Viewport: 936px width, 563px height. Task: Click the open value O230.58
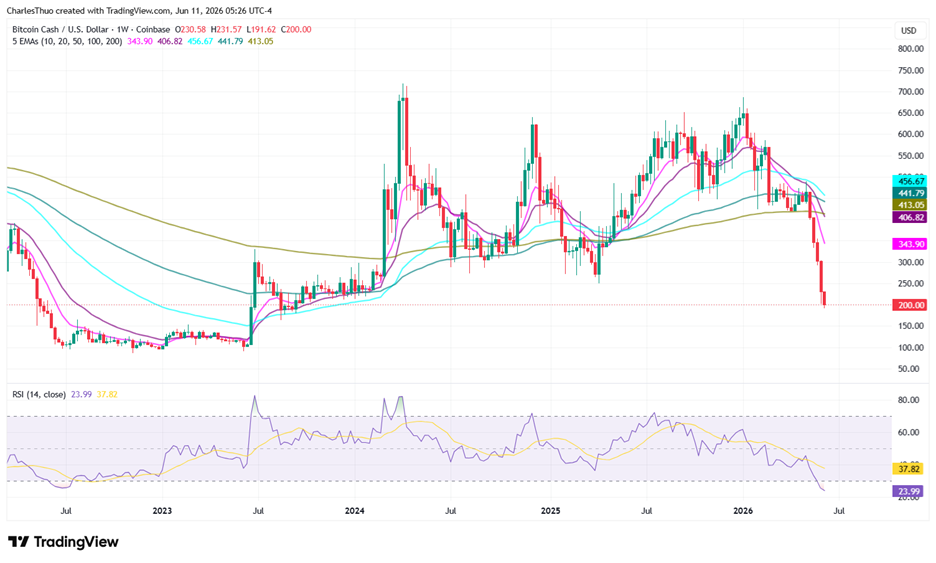coord(190,29)
